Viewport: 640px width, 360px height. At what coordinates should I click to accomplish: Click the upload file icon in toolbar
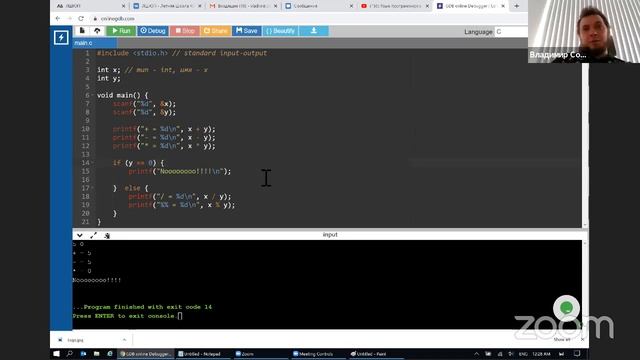97,31
